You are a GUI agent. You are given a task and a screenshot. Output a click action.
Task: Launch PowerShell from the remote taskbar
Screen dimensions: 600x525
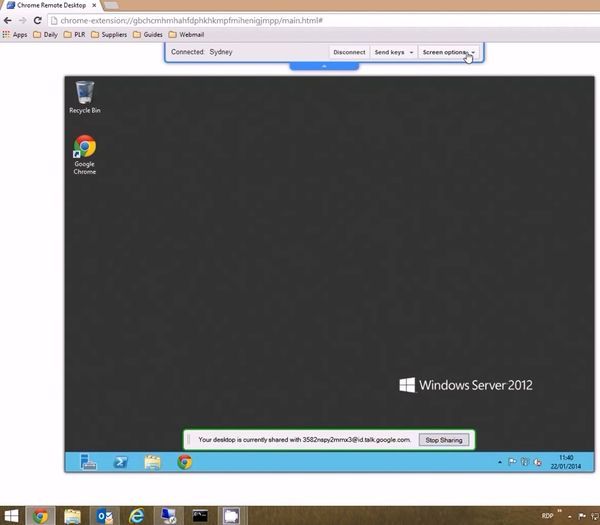pyautogui.click(x=118, y=462)
